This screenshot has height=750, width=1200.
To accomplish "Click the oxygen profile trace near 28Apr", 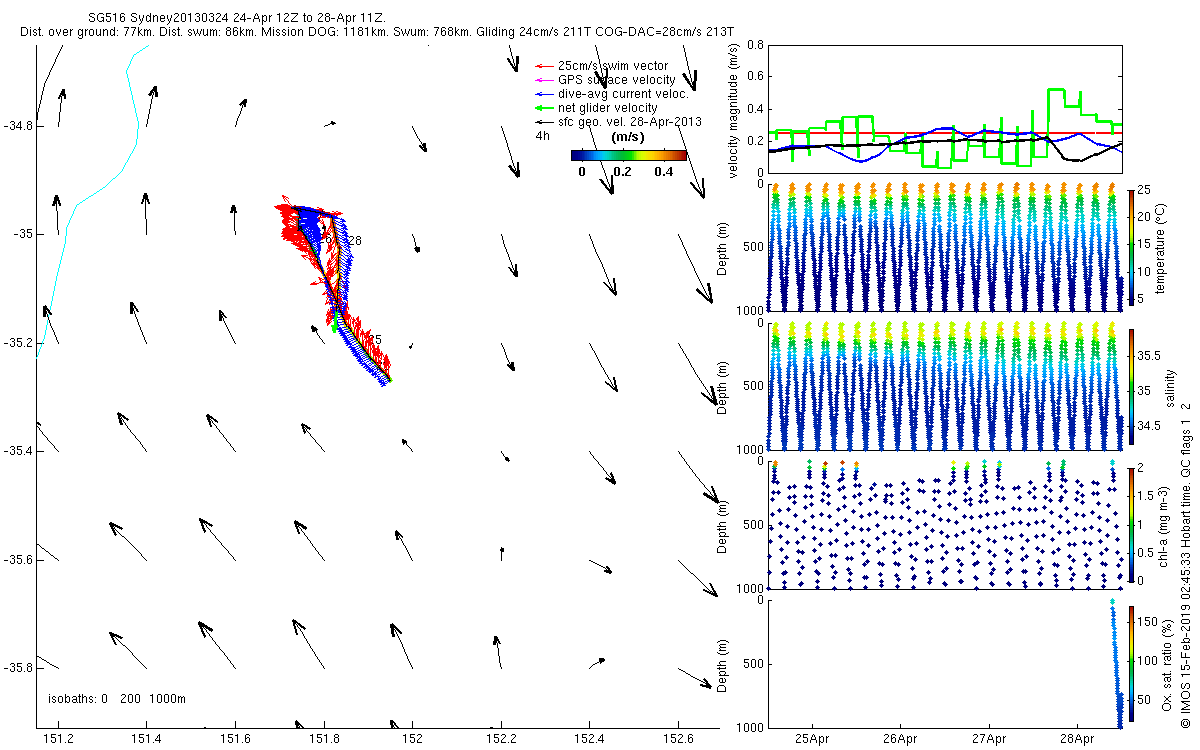I will click(x=1117, y=665).
